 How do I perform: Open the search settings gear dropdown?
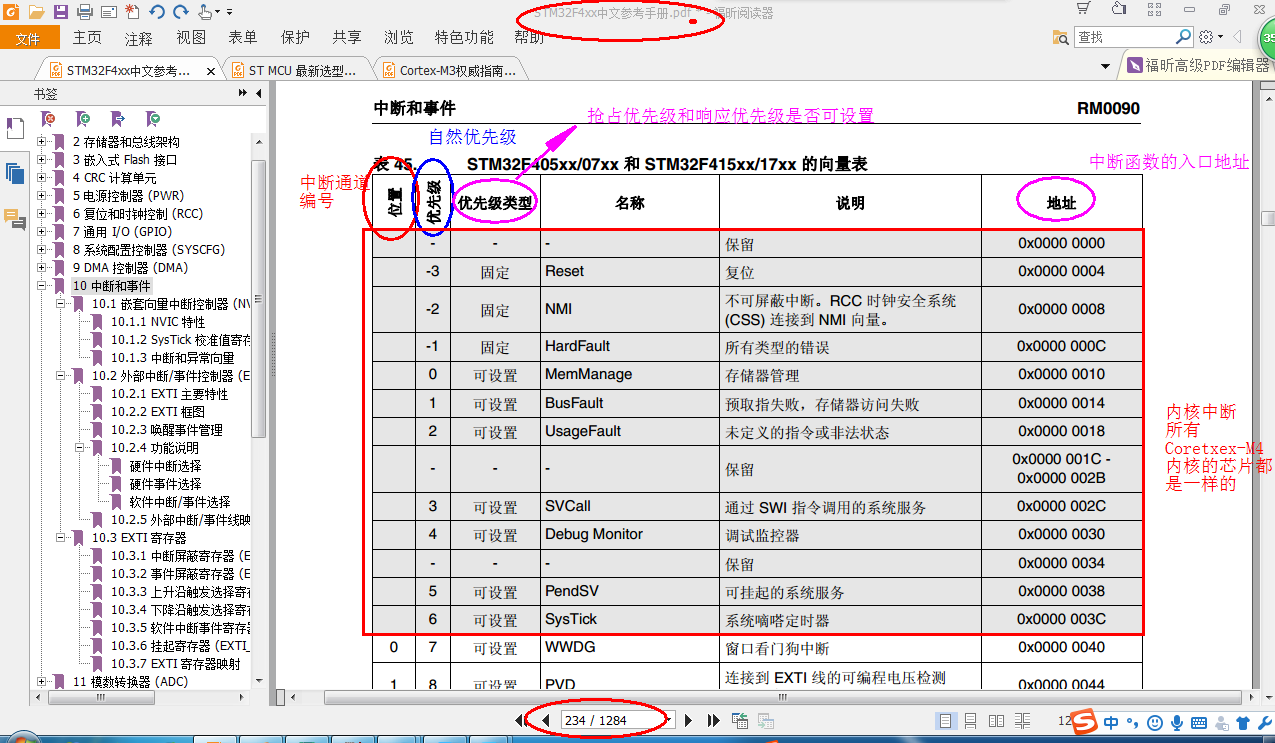1209,37
